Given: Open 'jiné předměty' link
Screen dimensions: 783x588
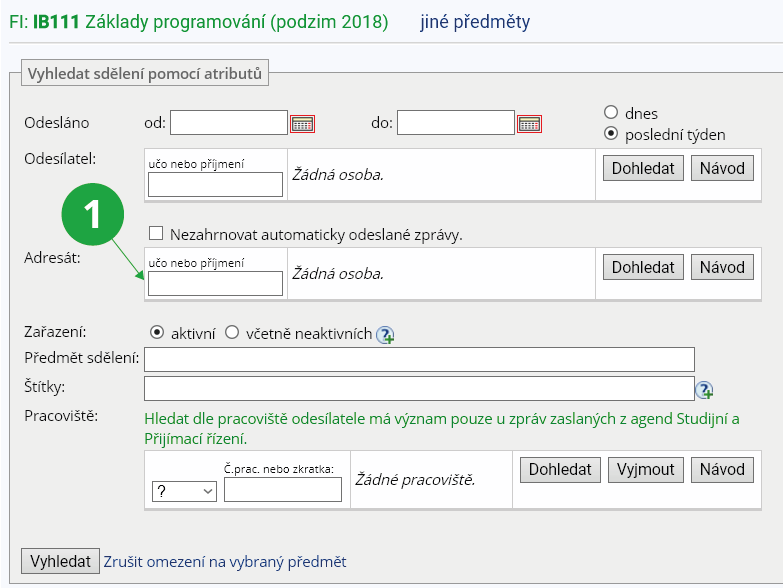Looking at the screenshot, I should click(475, 21).
